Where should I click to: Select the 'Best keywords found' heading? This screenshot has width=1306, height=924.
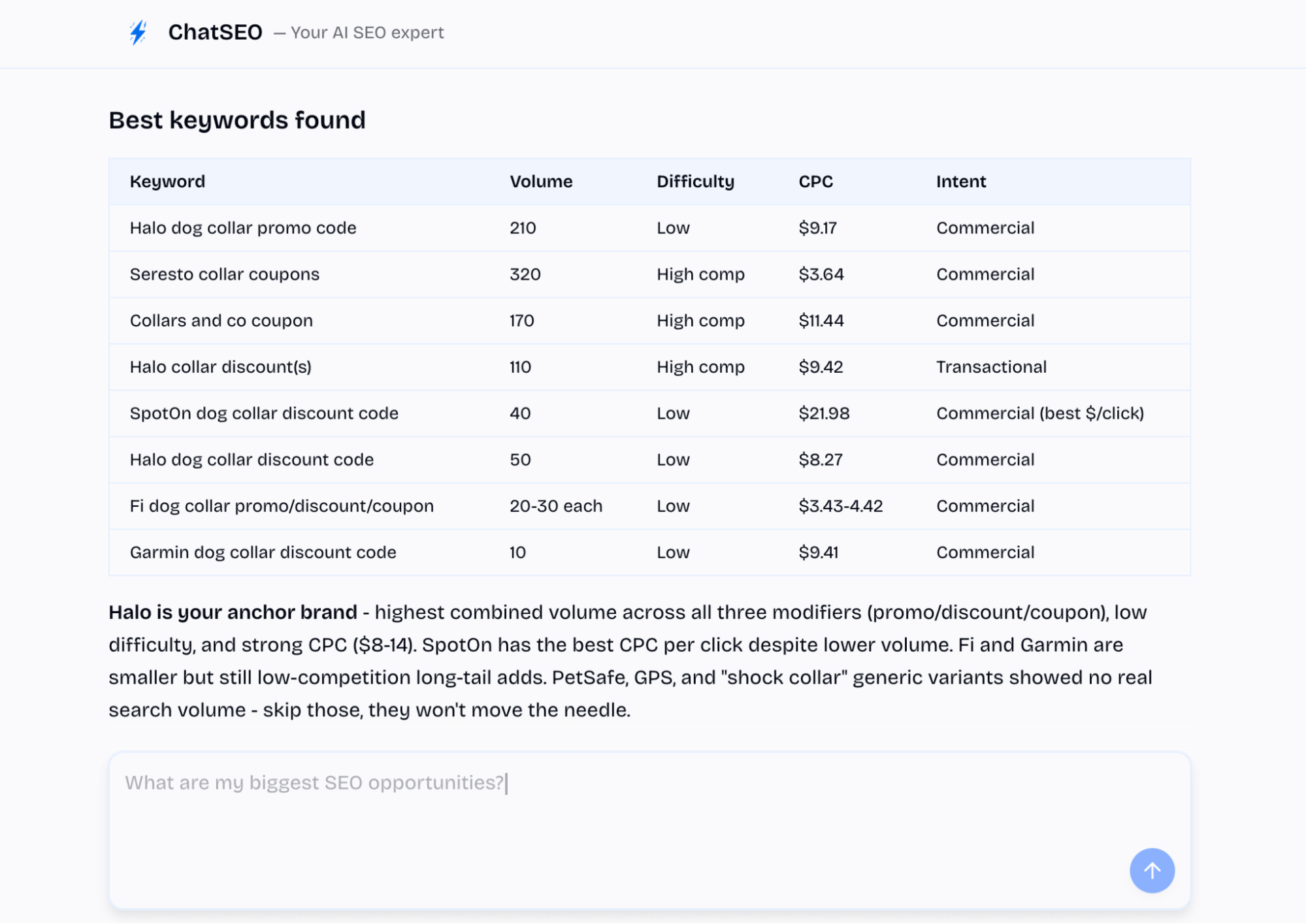point(237,120)
